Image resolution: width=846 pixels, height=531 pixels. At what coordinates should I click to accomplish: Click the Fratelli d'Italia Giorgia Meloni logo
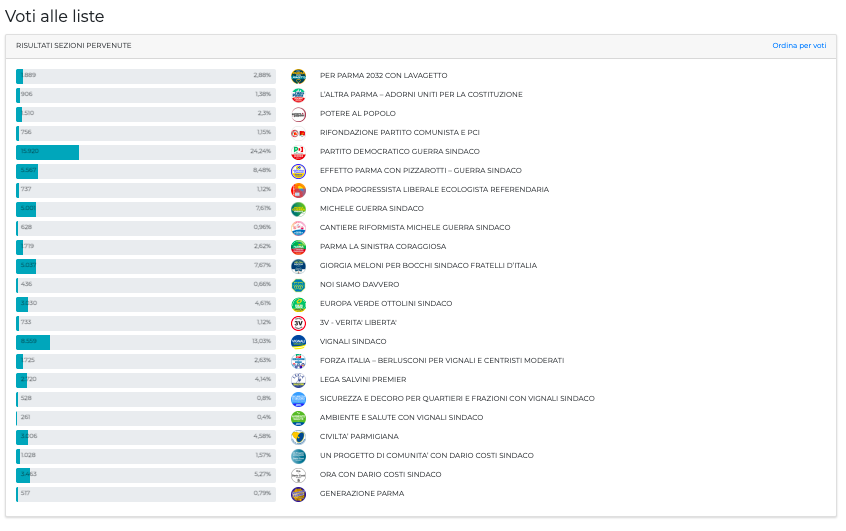(x=297, y=266)
